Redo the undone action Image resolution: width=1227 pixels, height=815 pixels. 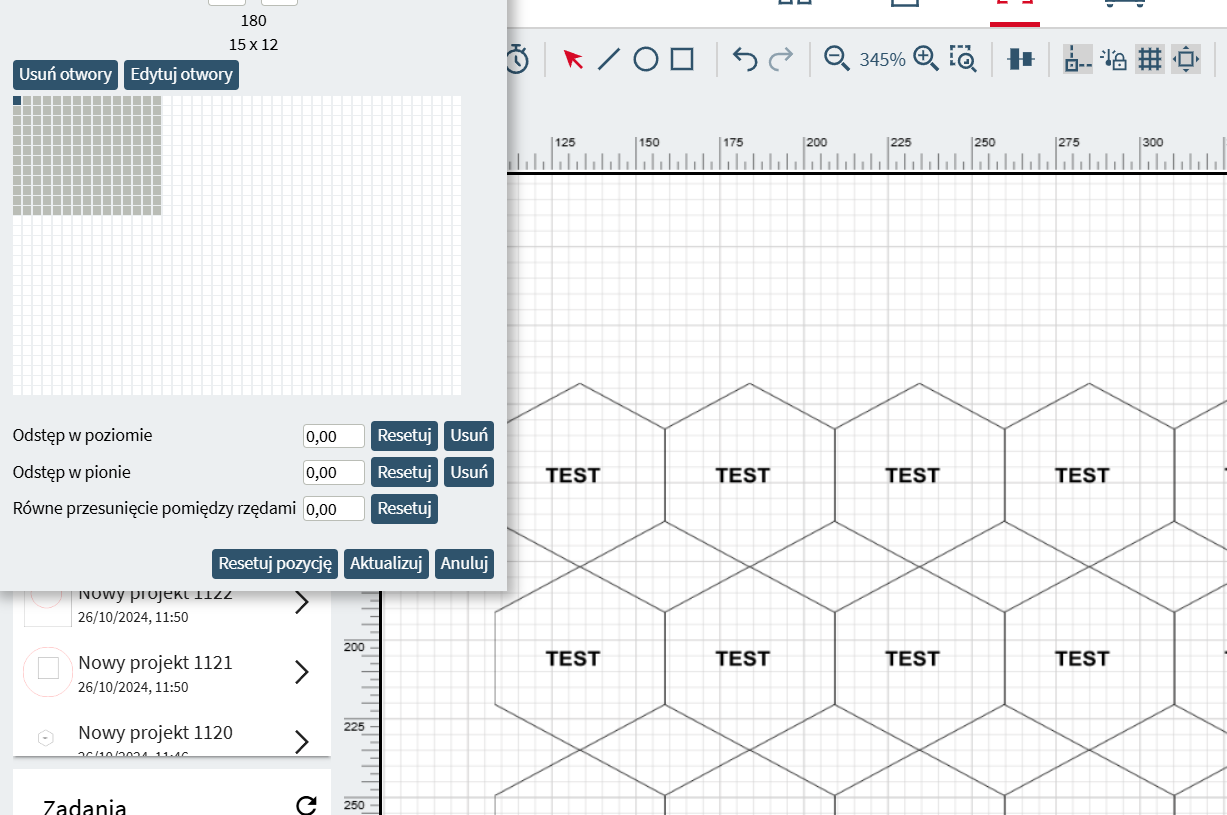coord(781,59)
